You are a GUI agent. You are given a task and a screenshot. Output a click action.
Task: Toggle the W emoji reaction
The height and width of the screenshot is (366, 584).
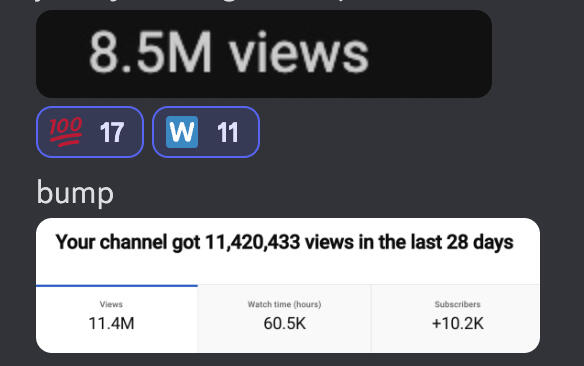(x=206, y=132)
